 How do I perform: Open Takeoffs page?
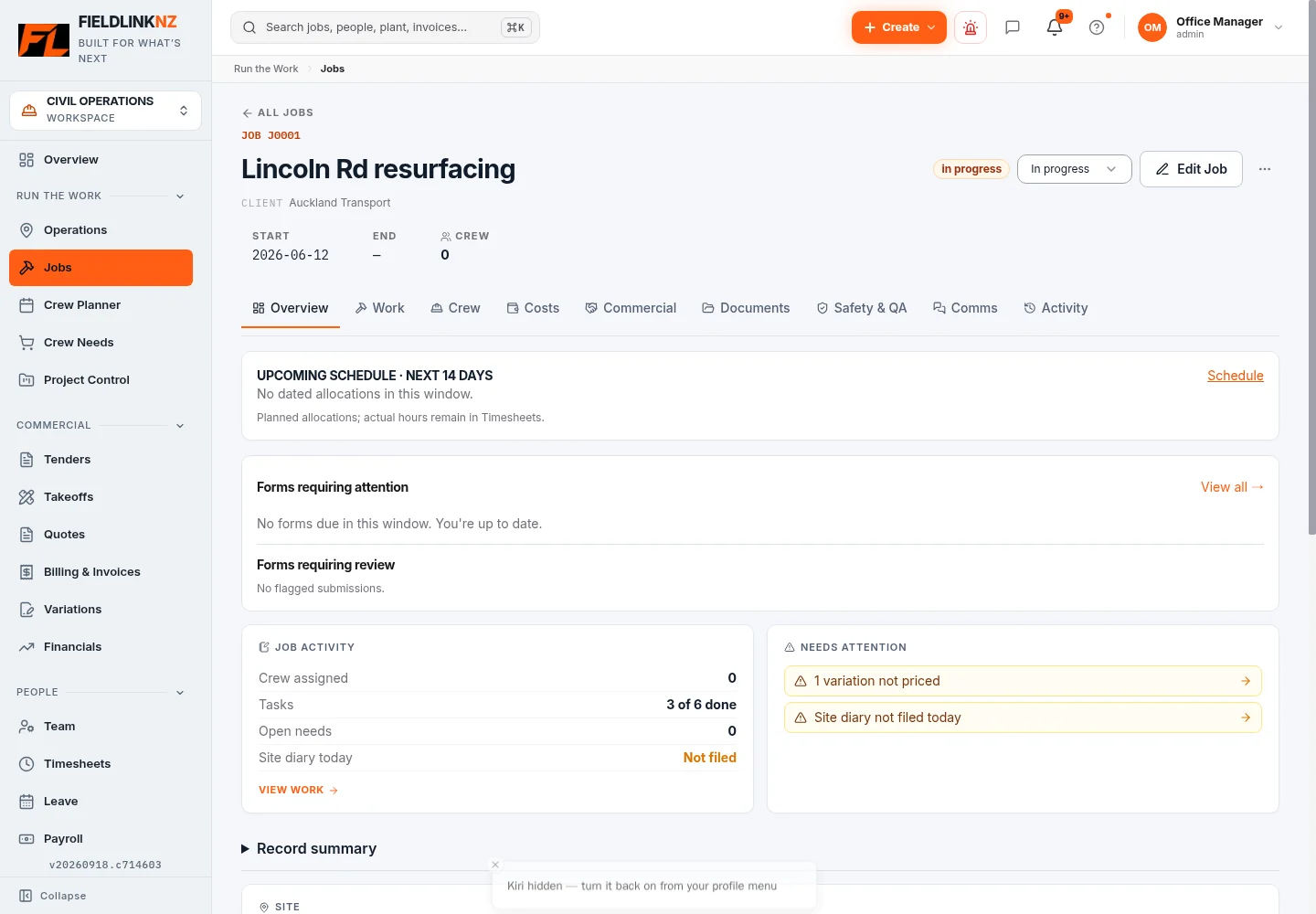pos(101,497)
